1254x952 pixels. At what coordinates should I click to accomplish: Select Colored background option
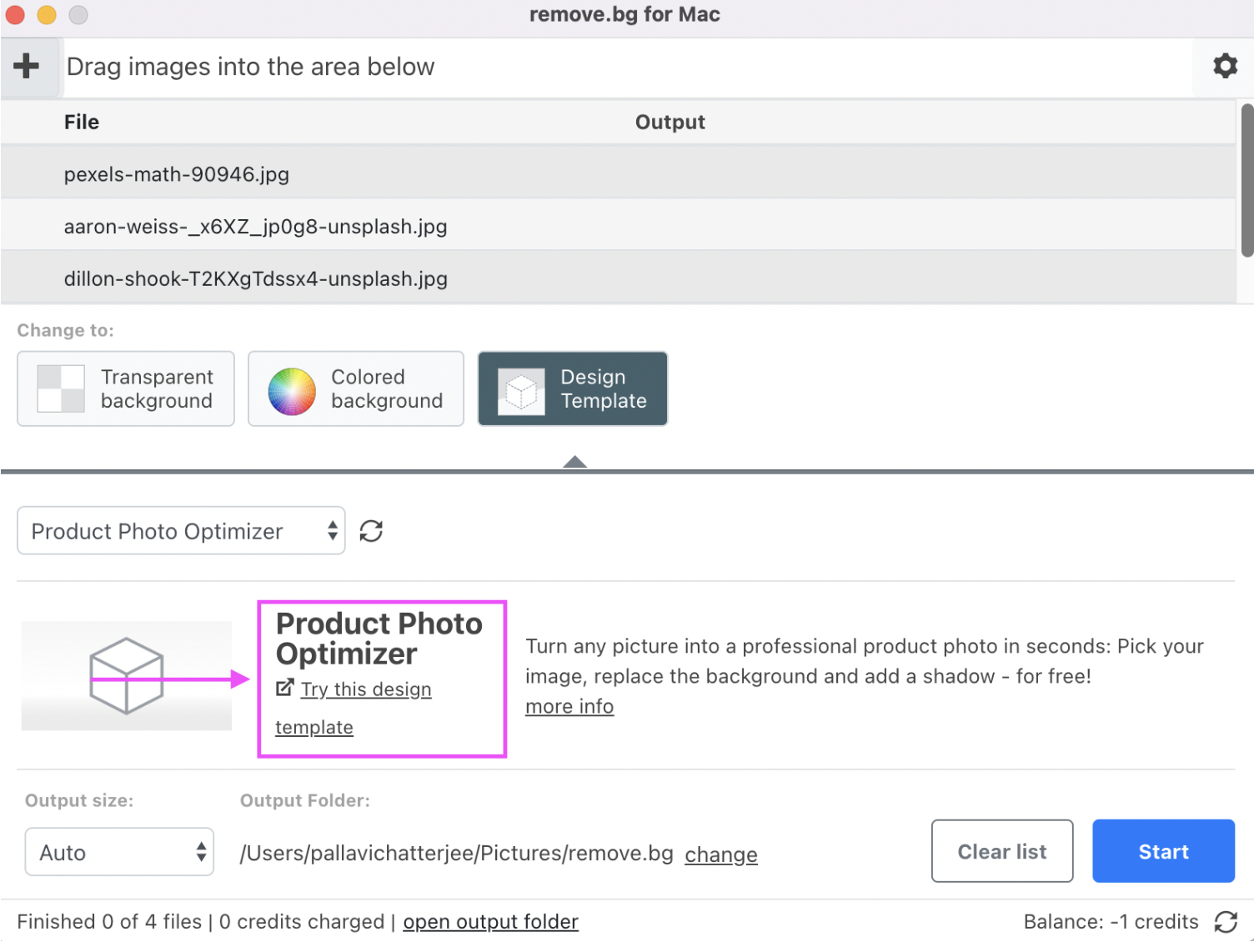coord(356,388)
